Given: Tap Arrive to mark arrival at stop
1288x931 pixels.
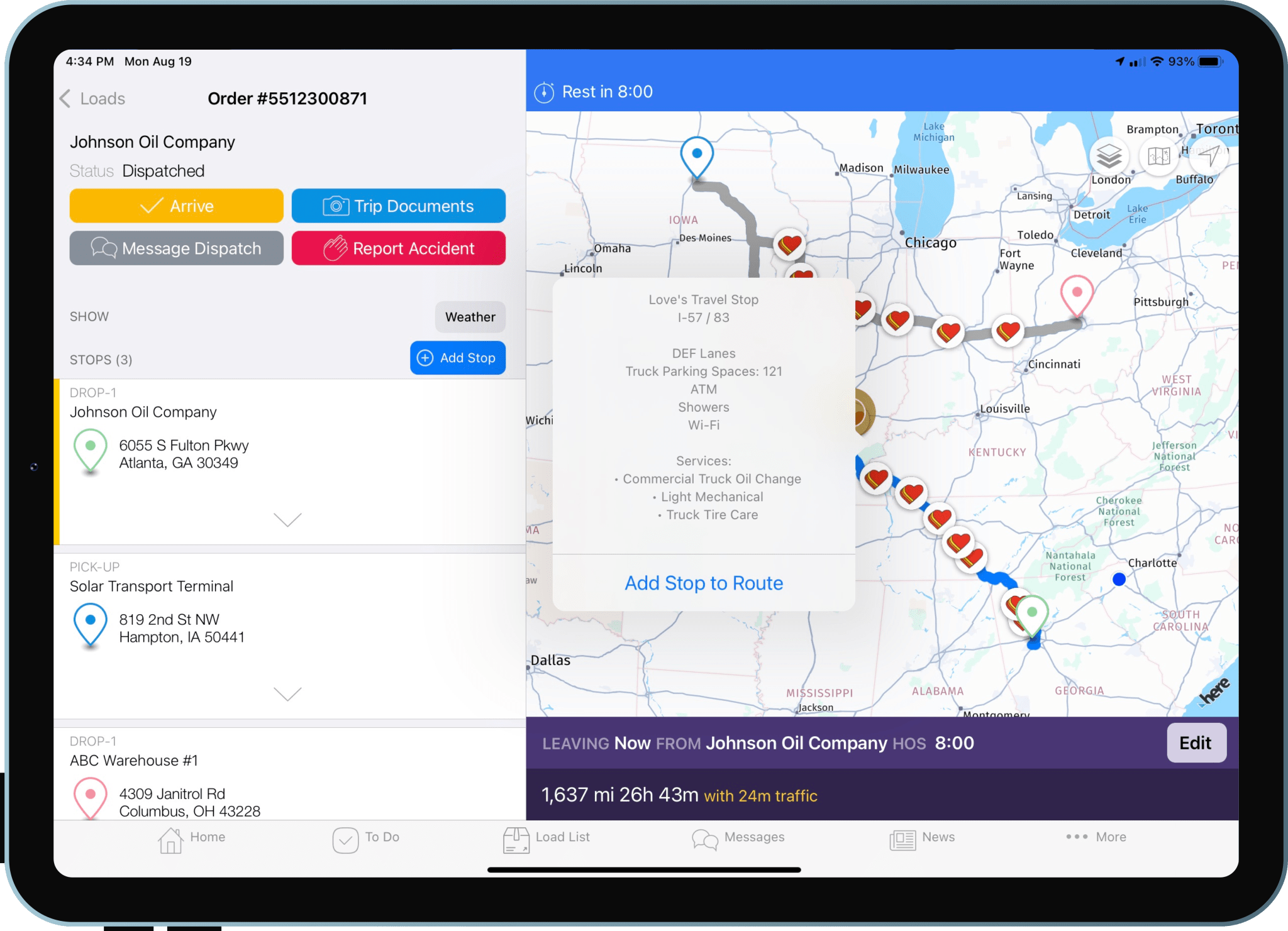Looking at the screenshot, I should pyautogui.click(x=176, y=206).
